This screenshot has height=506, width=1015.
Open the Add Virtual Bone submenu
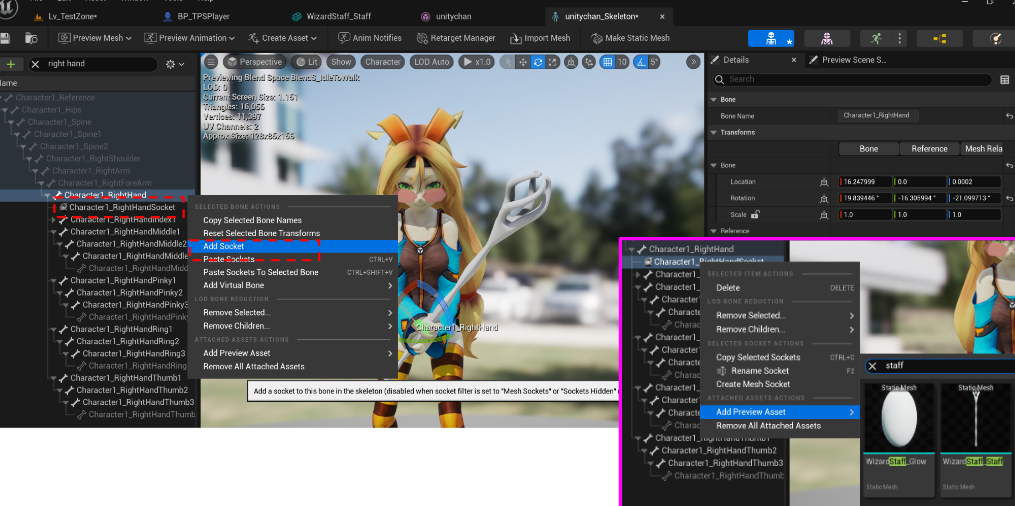(292, 285)
